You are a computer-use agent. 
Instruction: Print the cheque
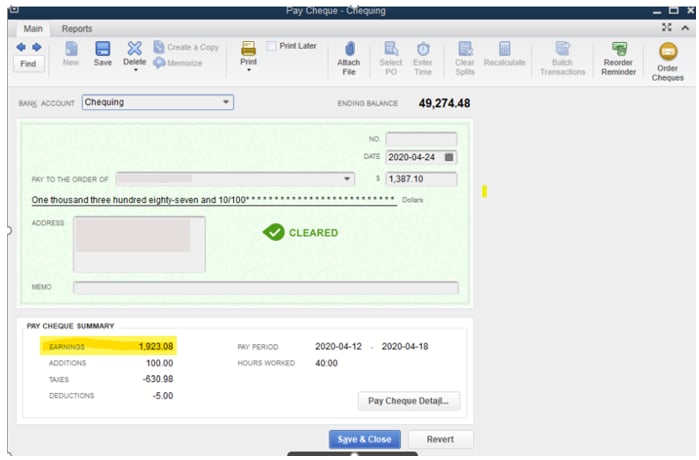click(x=249, y=53)
